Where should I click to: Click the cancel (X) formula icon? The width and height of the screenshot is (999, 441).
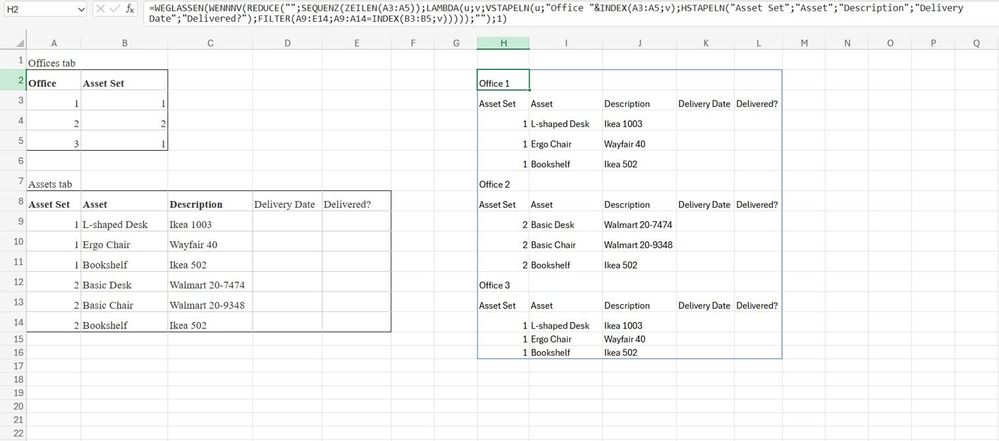(101, 9)
